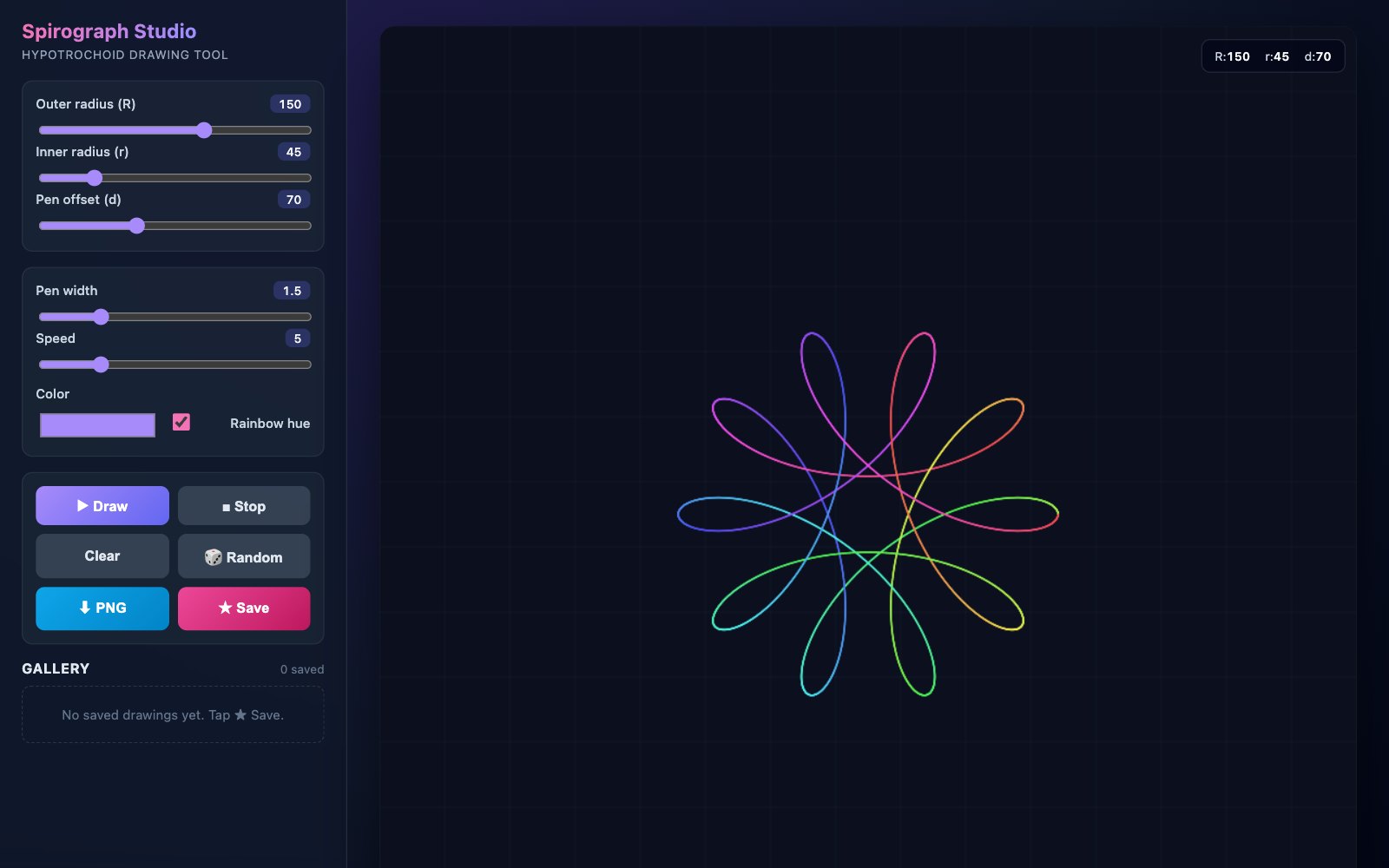
Task: Click the Pen offset value 70
Action: [293, 200]
